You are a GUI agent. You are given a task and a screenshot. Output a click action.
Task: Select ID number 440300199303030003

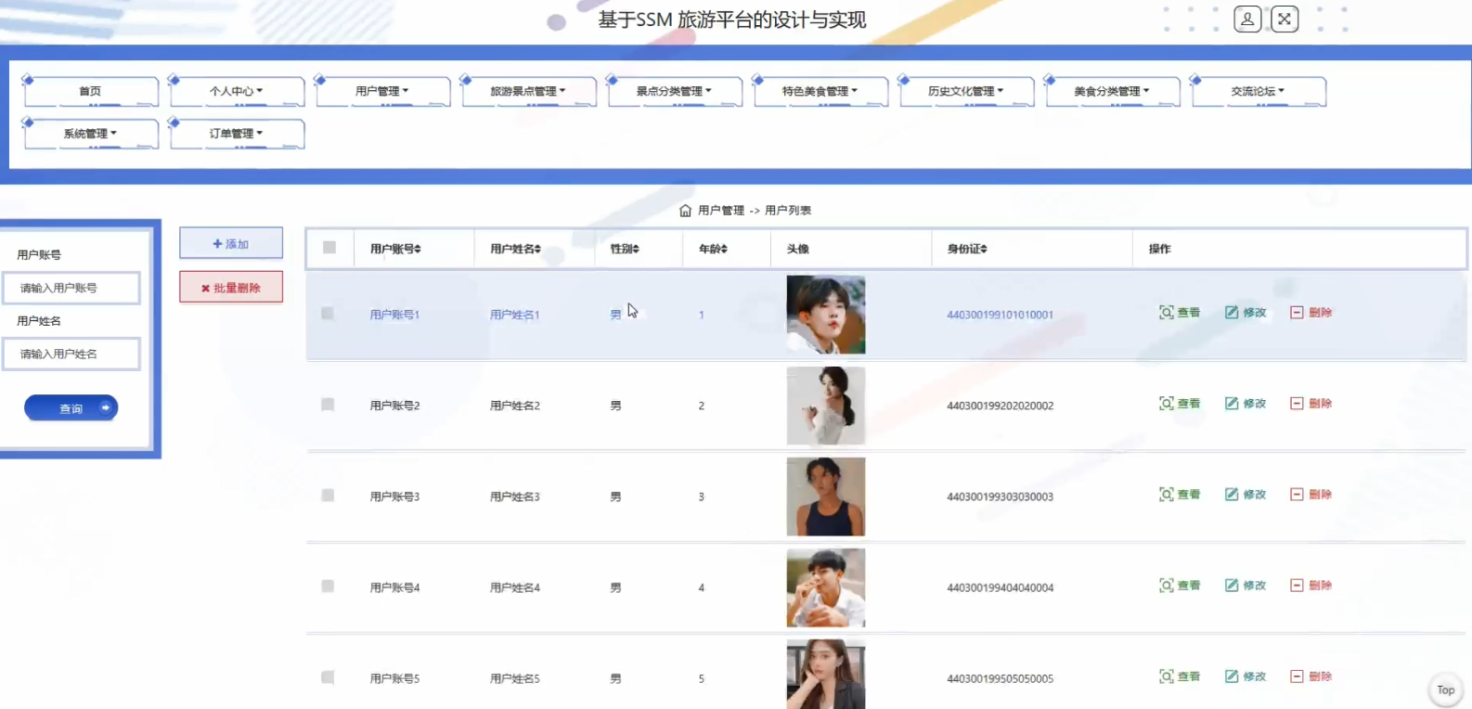click(1000, 496)
